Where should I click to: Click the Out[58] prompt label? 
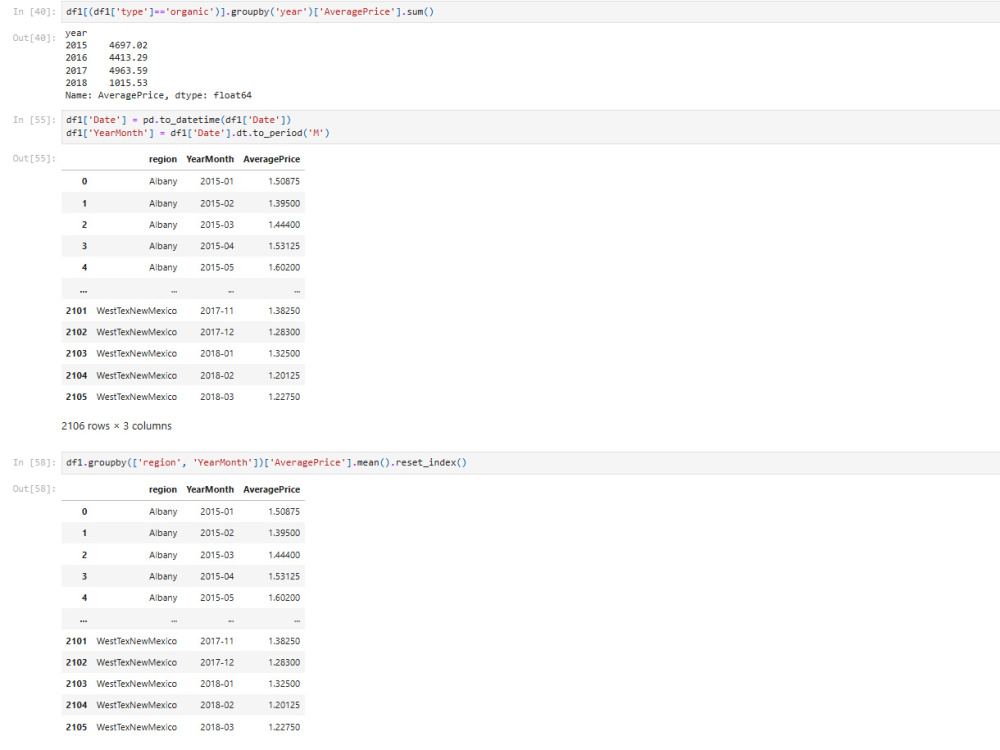point(34,489)
